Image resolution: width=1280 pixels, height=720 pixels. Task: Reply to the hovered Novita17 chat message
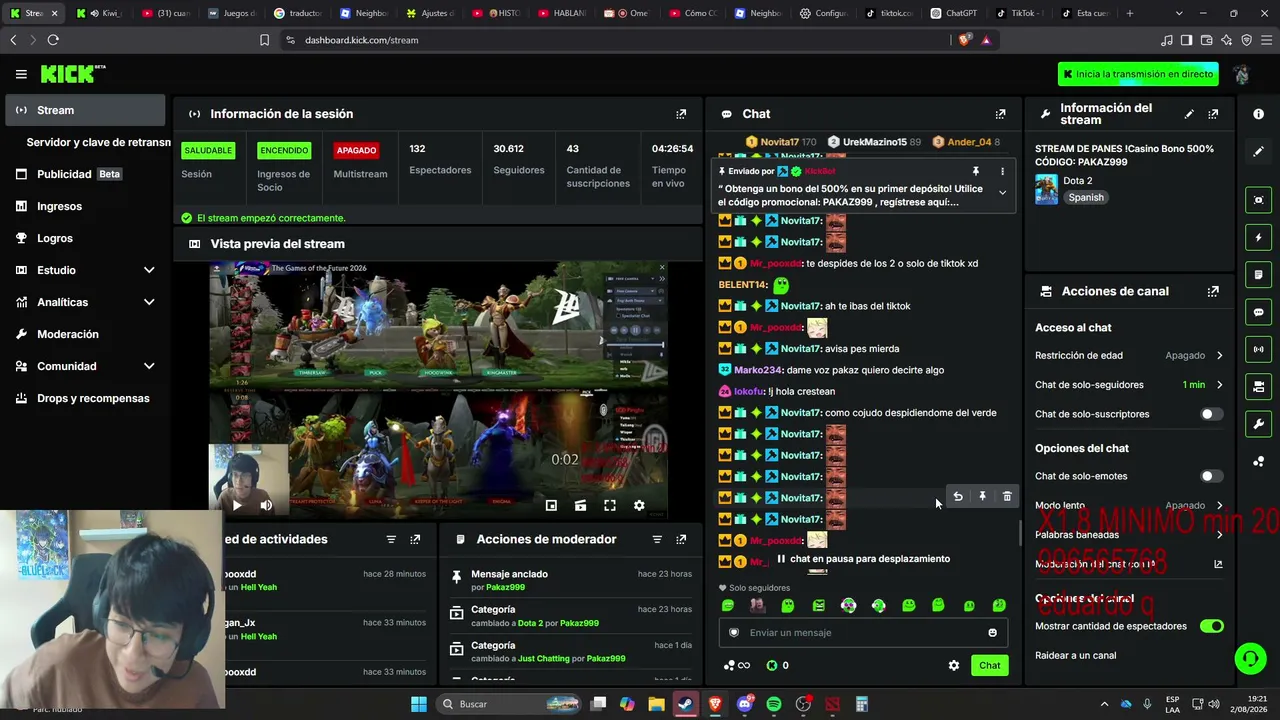(958, 496)
